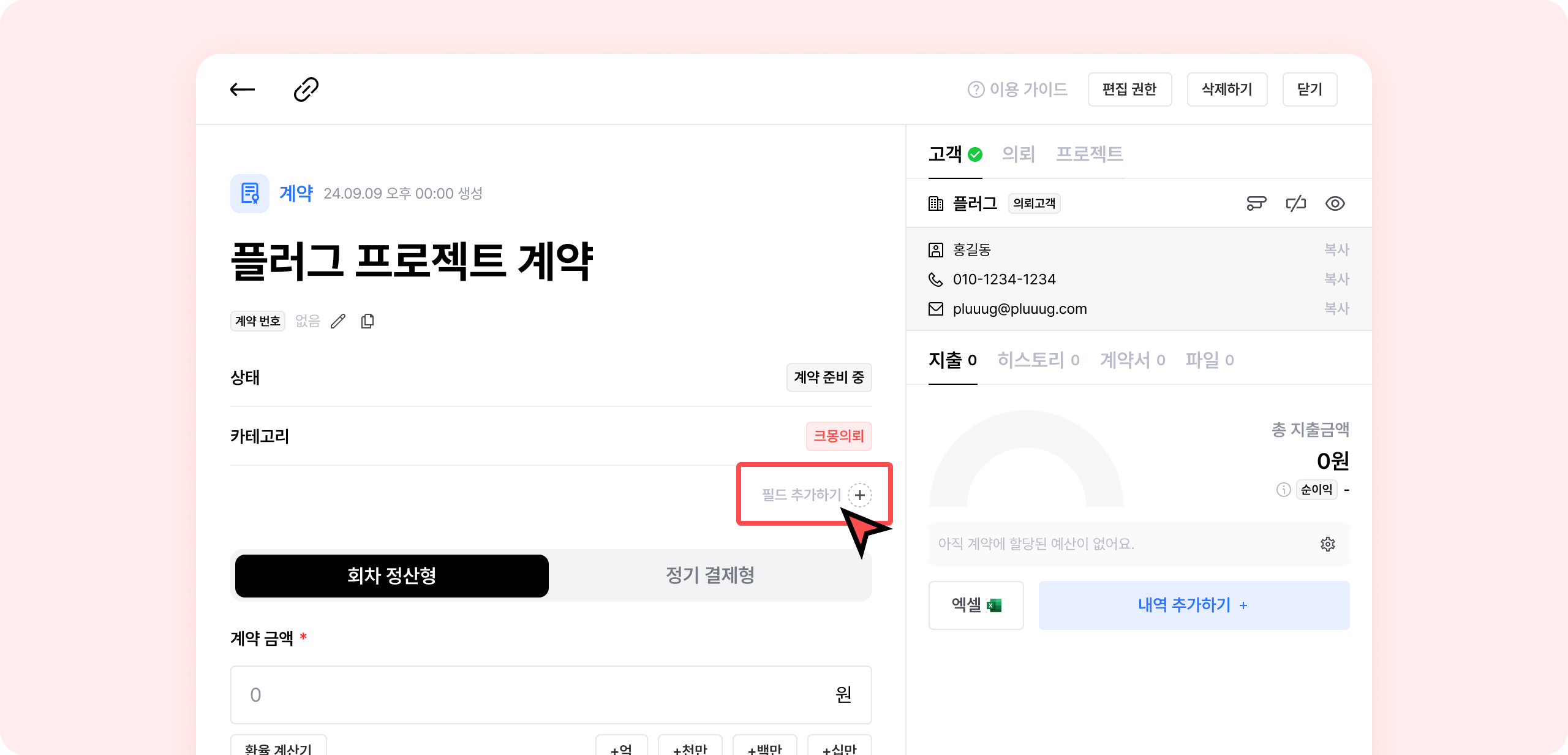
Task: Open the 히스토리 tab
Action: (x=1038, y=360)
